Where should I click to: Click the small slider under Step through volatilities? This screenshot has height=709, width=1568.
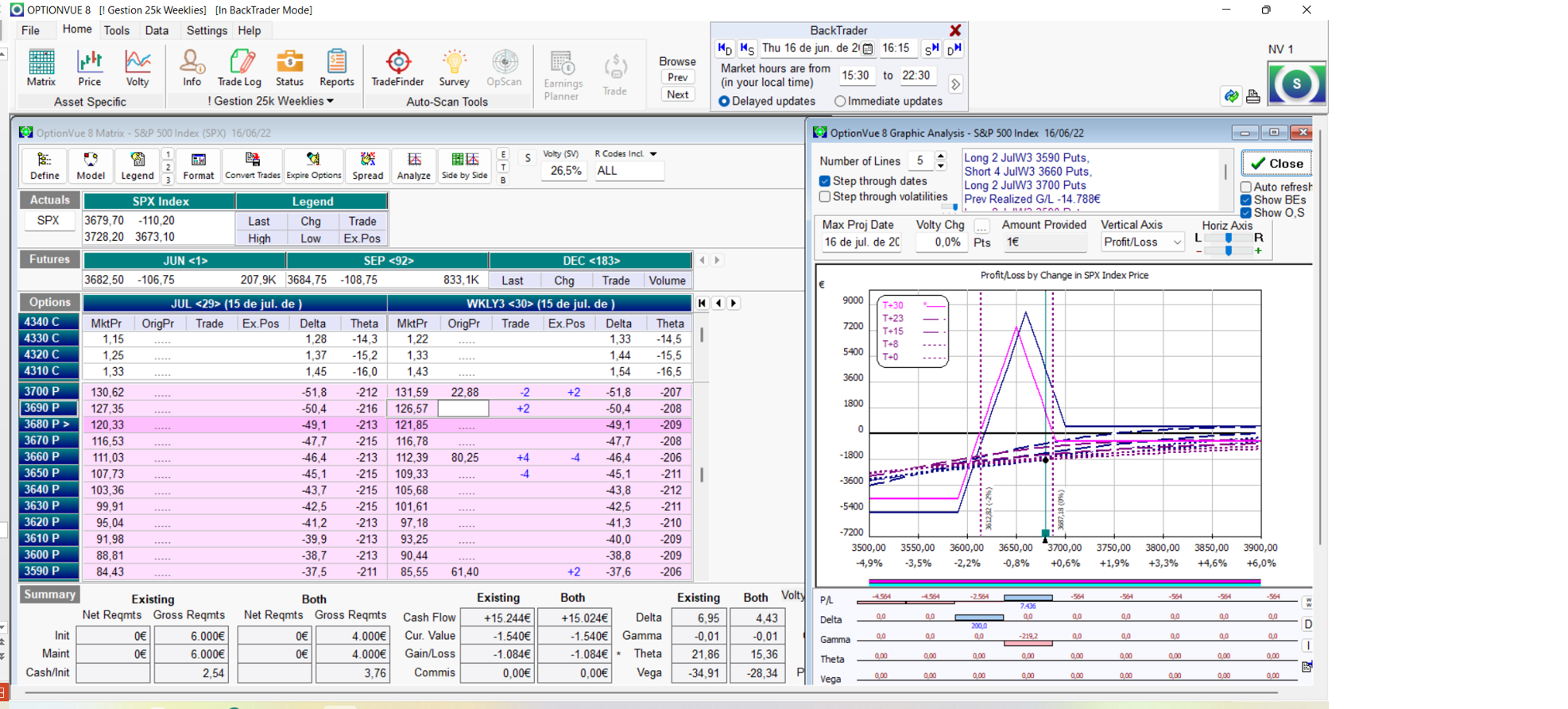pyautogui.click(x=950, y=207)
